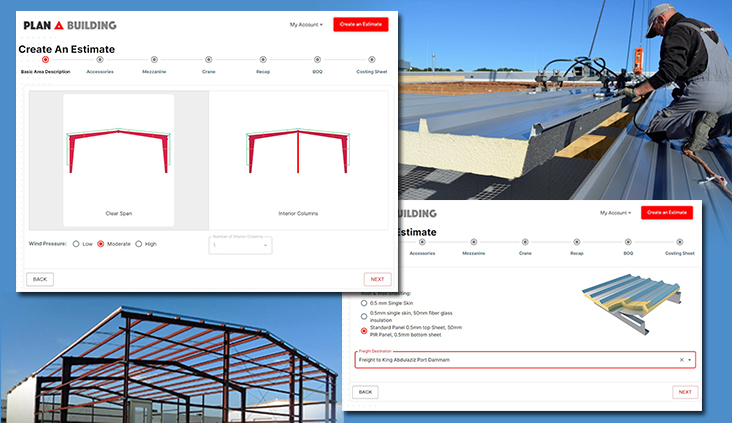Viewport: 732px width, 423px height.
Task: Go to the Crane step circle in the sheeting window
Action: 525,242
